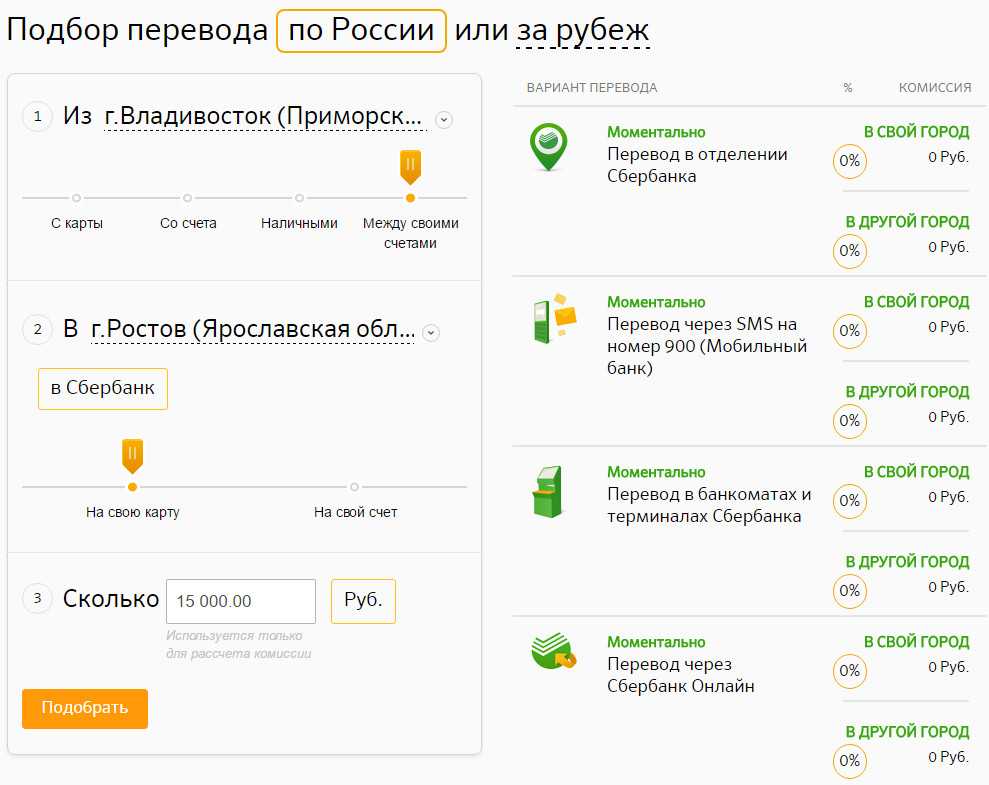
Task: Click the amount field showing 15 000.00
Action: pyautogui.click(x=241, y=601)
